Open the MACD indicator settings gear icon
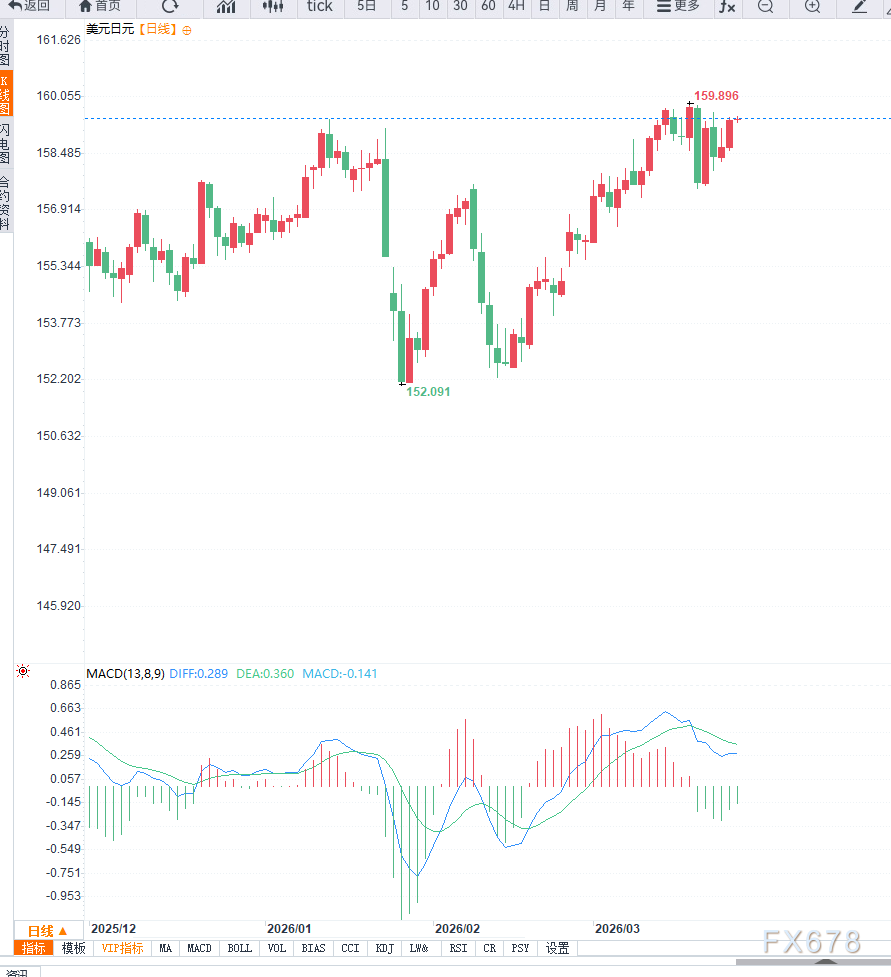Screen dimensions: 891x977 [22, 672]
